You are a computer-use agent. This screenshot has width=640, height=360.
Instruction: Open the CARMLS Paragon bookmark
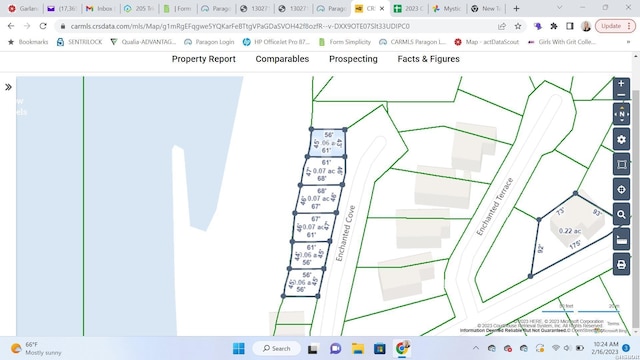[x=413, y=42]
